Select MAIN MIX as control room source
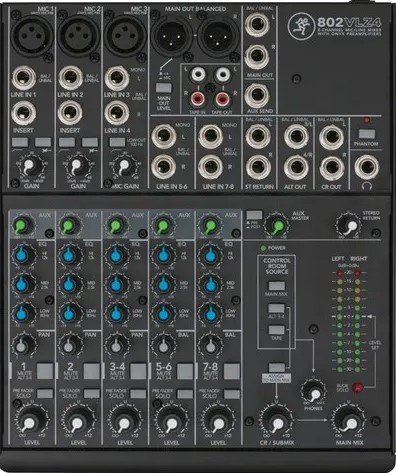The width and height of the screenshot is (396, 473). [x=277, y=286]
